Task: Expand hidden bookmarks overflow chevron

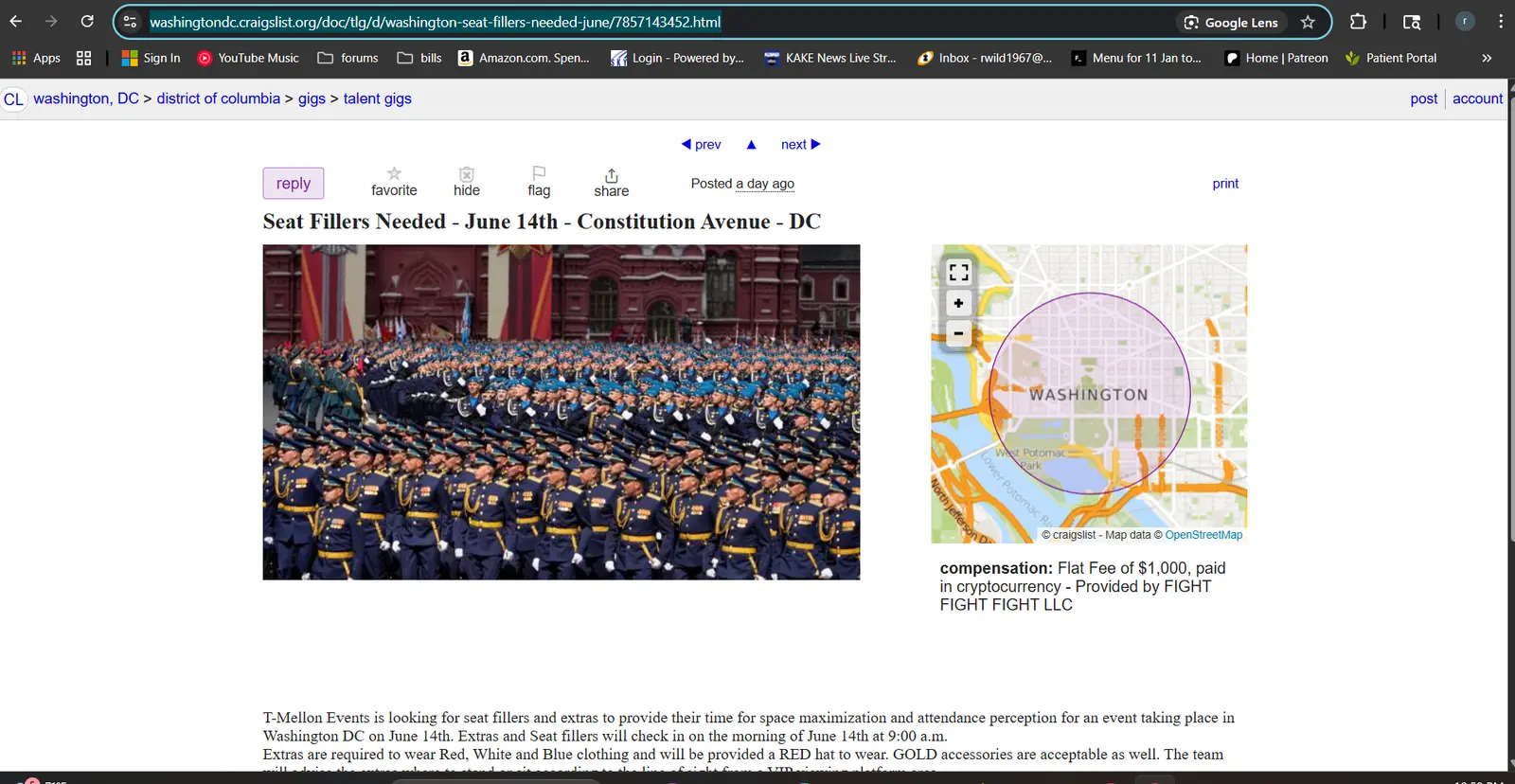Action: click(1487, 58)
